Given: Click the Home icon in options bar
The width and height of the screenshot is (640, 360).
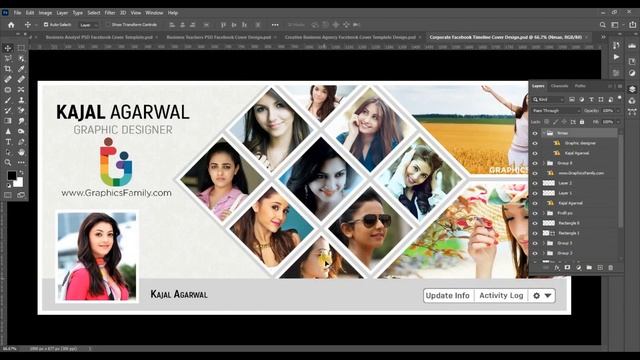Looking at the screenshot, I should [x=11, y=25].
